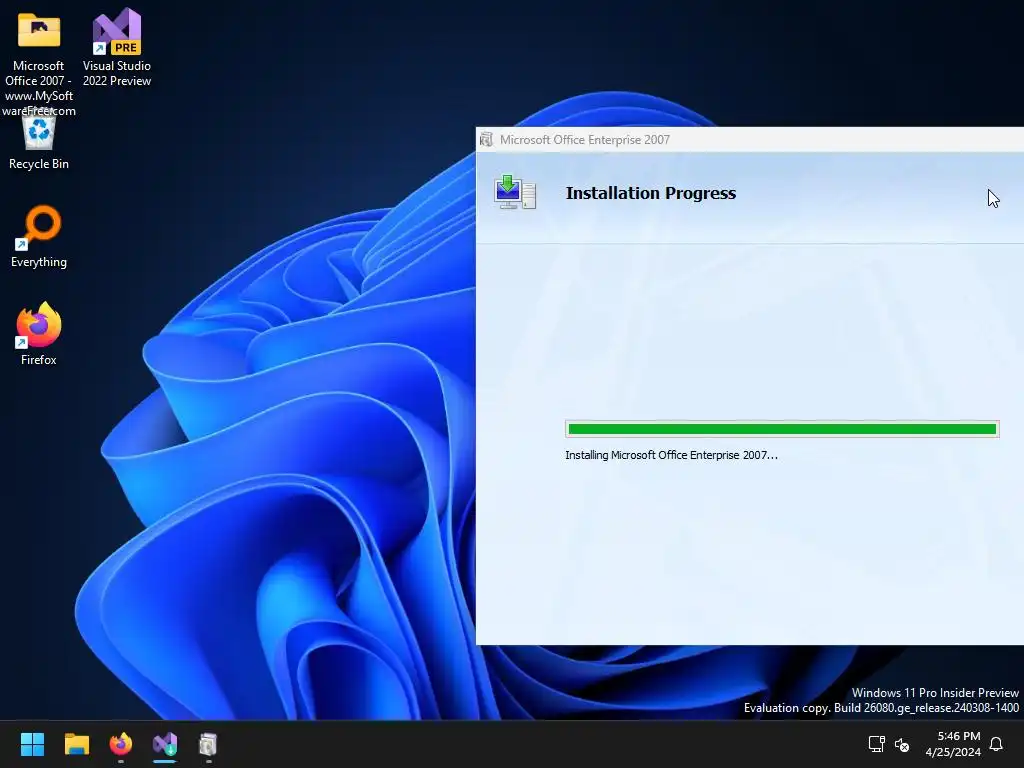Click the green installation progress bar
Screen dimensions: 1024x768
coord(782,429)
